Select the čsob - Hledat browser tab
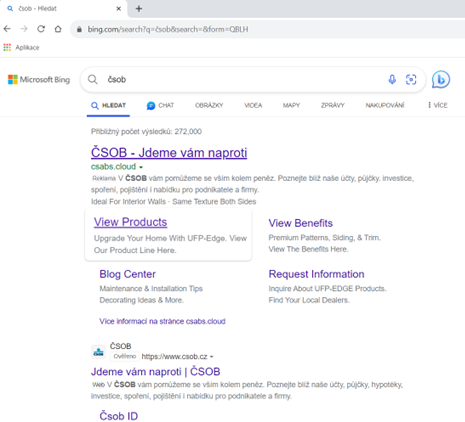 pos(63,9)
